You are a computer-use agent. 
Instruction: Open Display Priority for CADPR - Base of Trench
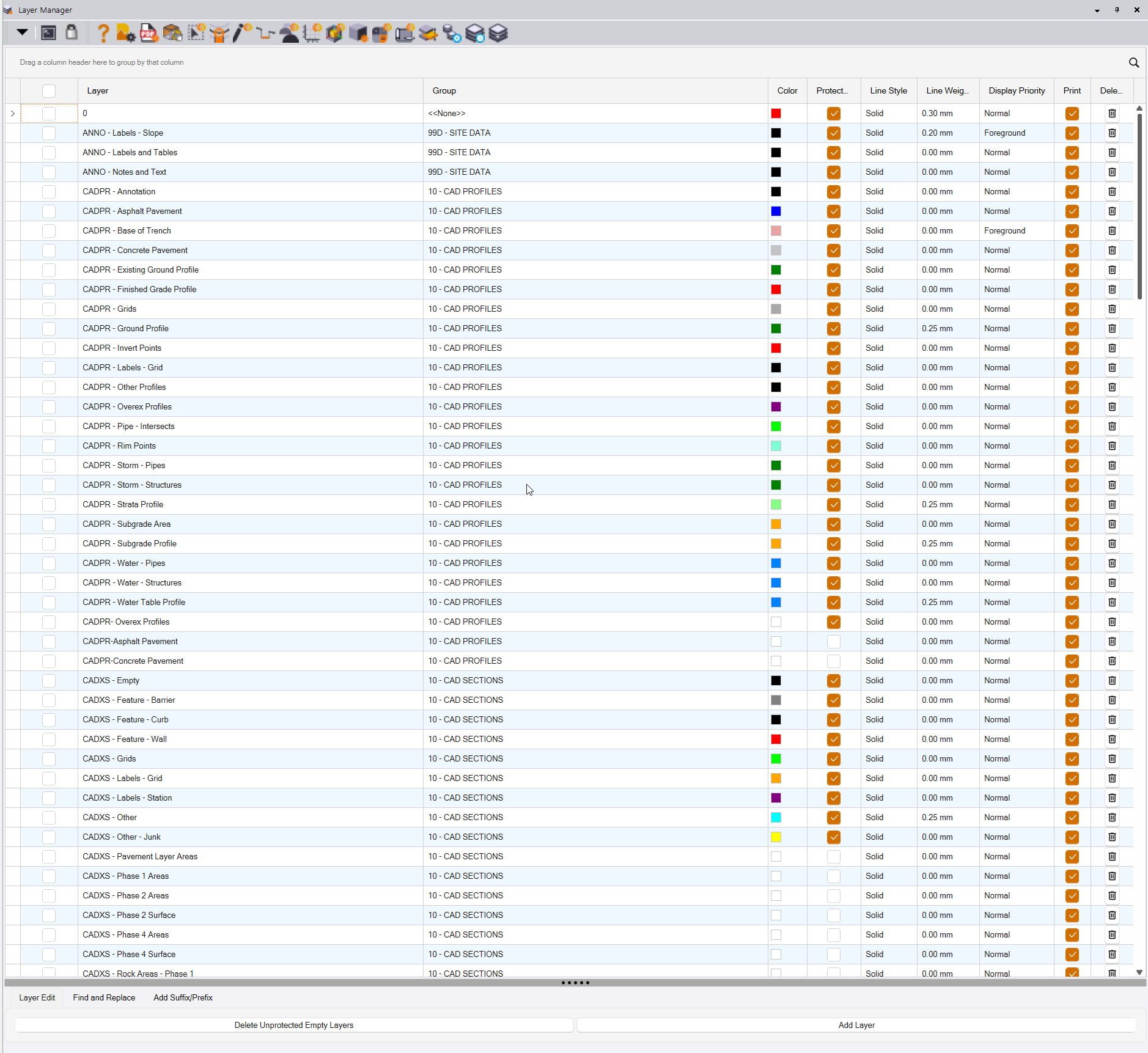tap(1015, 231)
